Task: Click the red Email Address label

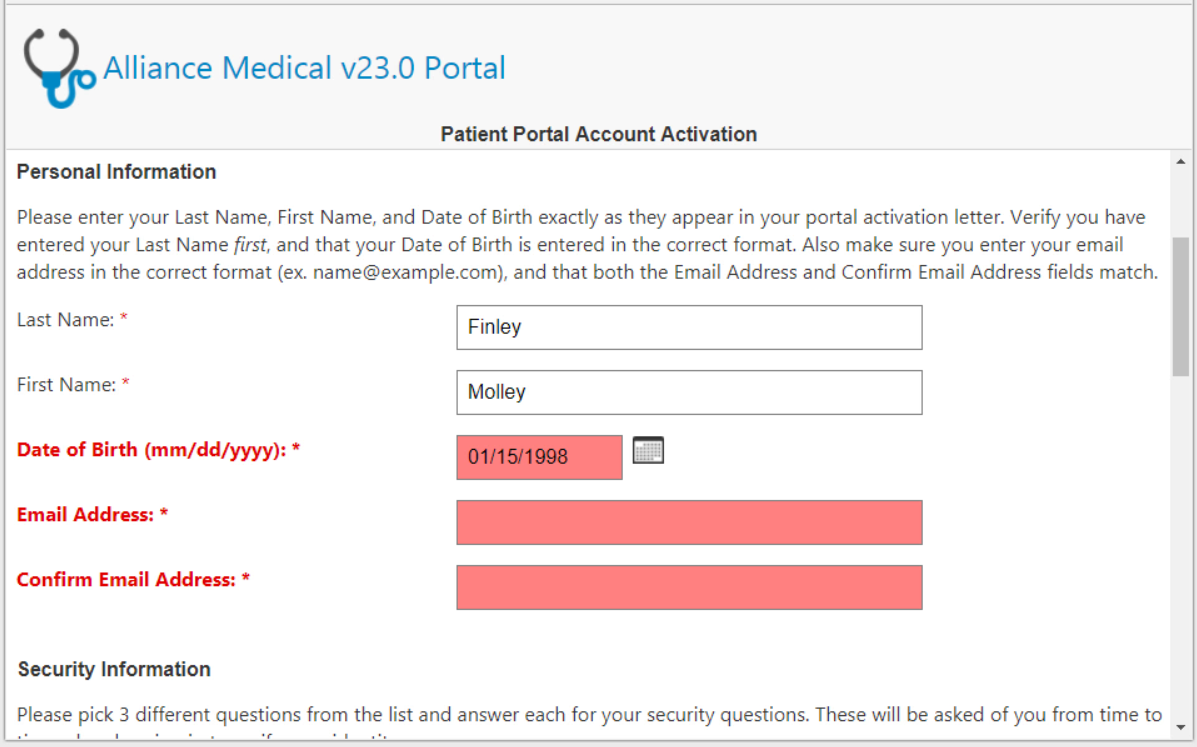Action: tap(92, 515)
